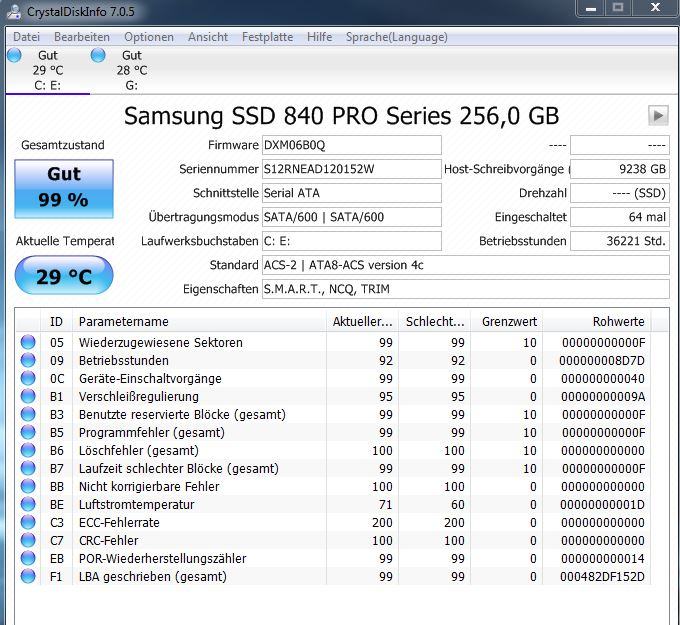
Task: Open the Datei menu
Action: (26, 37)
